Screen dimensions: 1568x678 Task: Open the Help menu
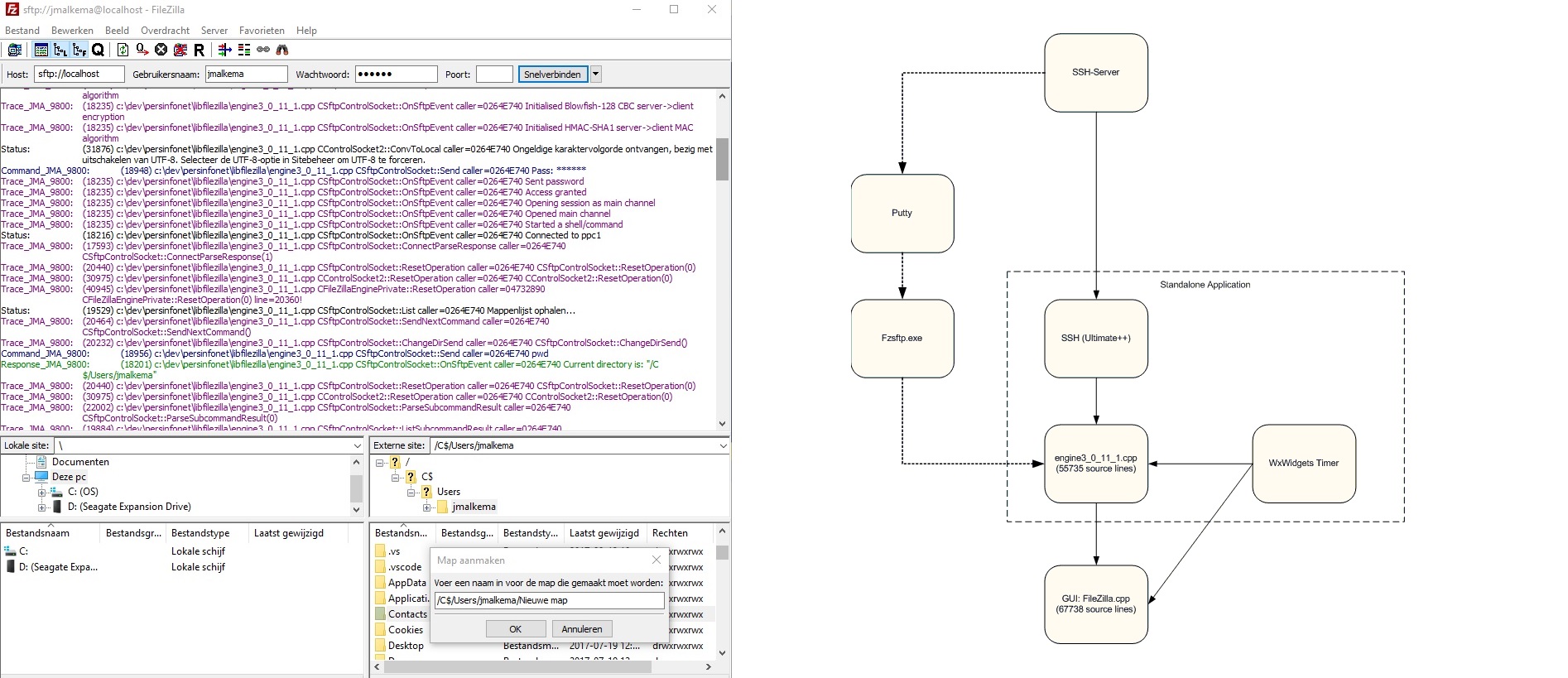(306, 31)
